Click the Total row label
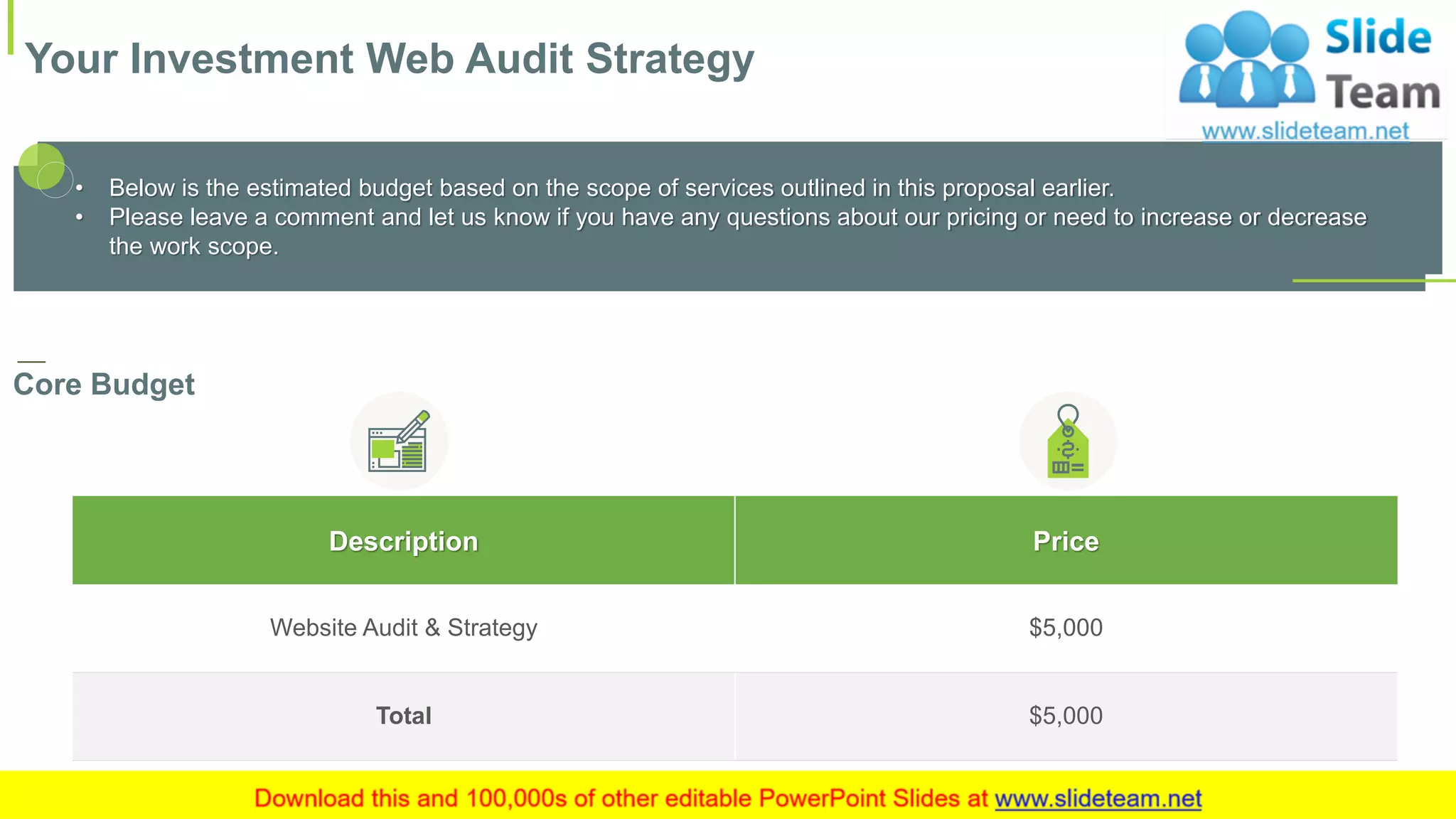Viewport: 1456px width, 819px height. [403, 716]
